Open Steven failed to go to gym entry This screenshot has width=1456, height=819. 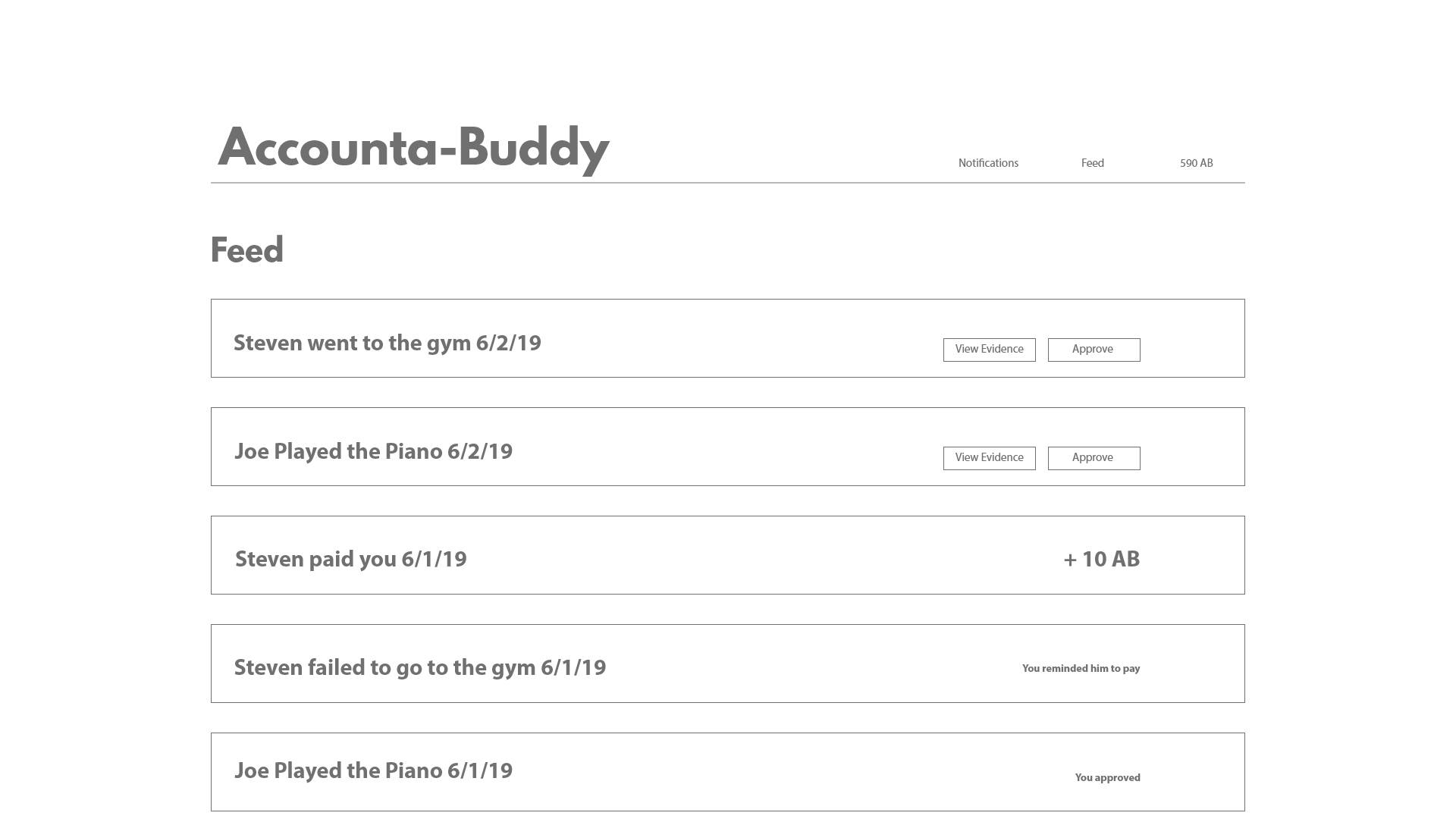click(x=728, y=664)
